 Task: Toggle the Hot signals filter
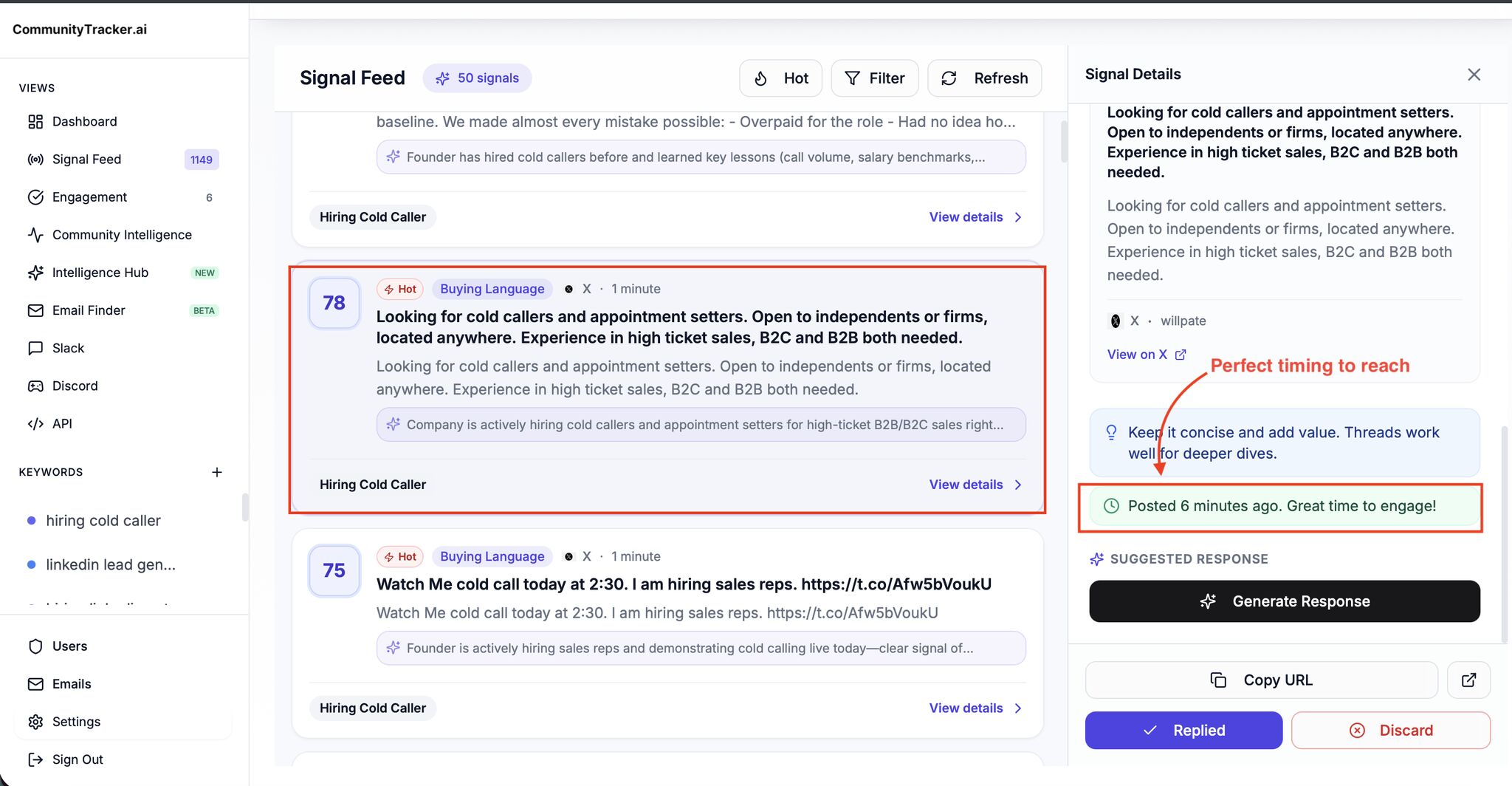(x=780, y=78)
